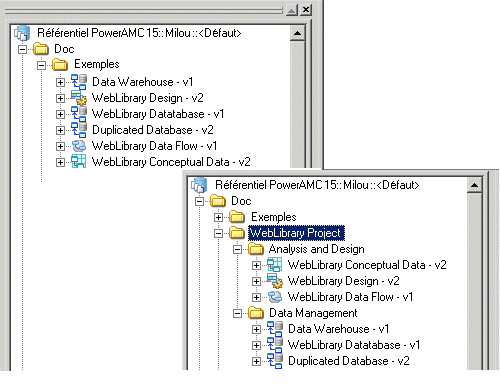Select the 'Data Management' folder label
Screen dimensions: 500x387
tap(313, 313)
